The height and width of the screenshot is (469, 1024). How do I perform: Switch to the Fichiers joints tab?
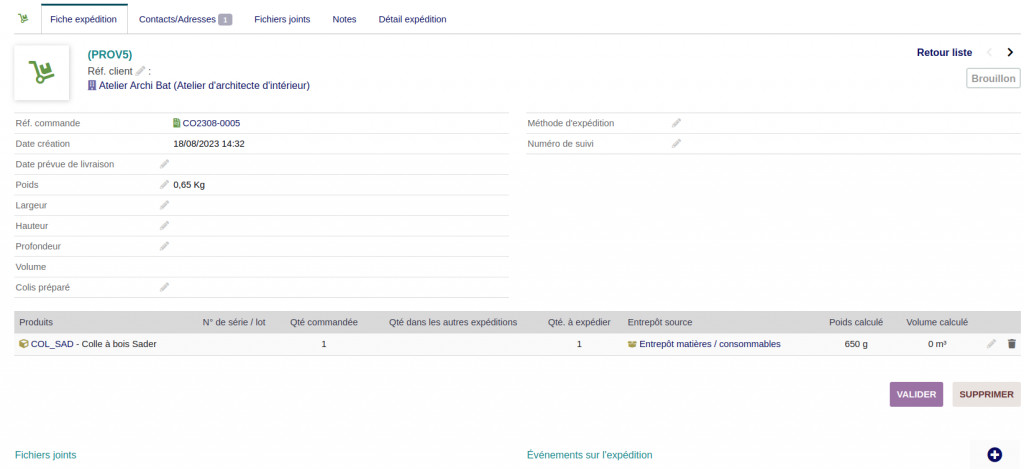(x=282, y=19)
